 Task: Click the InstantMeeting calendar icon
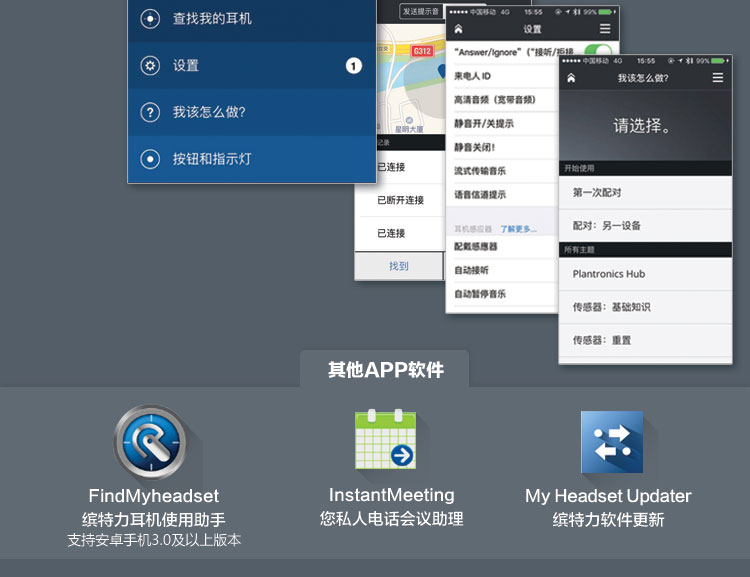point(386,439)
